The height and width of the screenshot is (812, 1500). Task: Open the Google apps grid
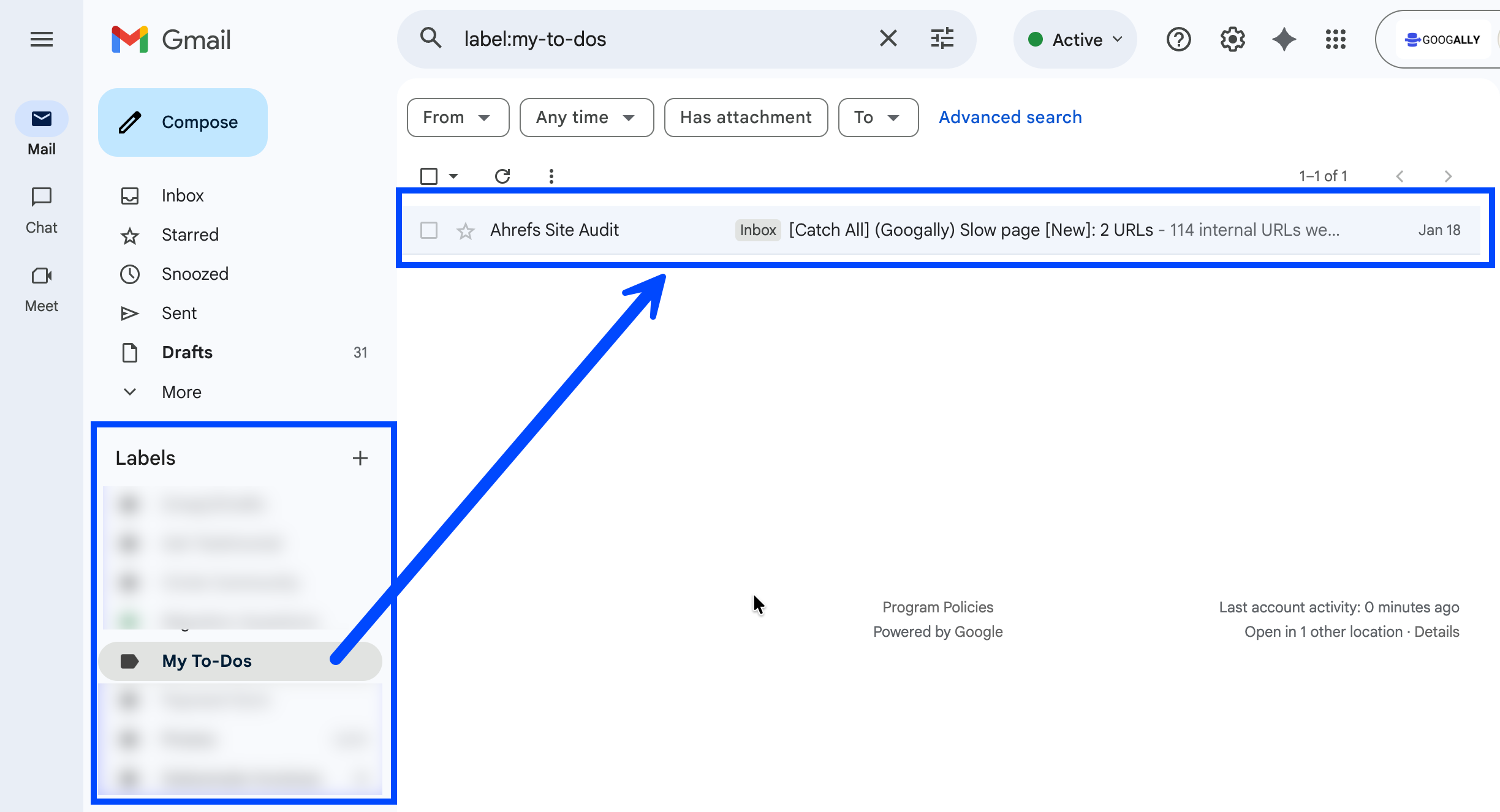coord(1335,40)
